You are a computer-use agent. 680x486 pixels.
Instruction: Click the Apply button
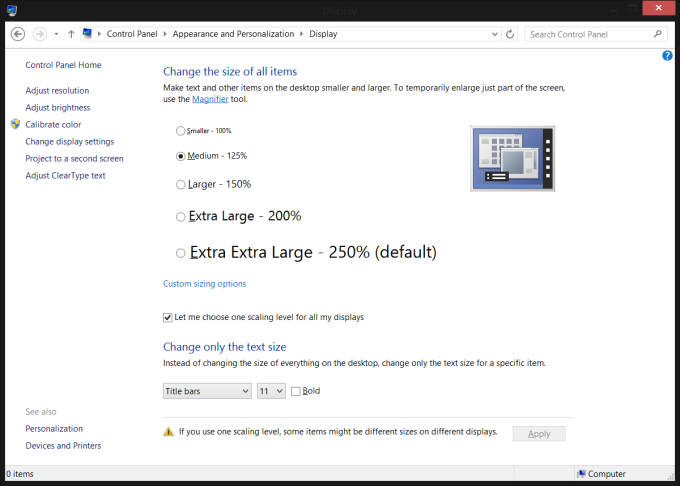pos(539,434)
